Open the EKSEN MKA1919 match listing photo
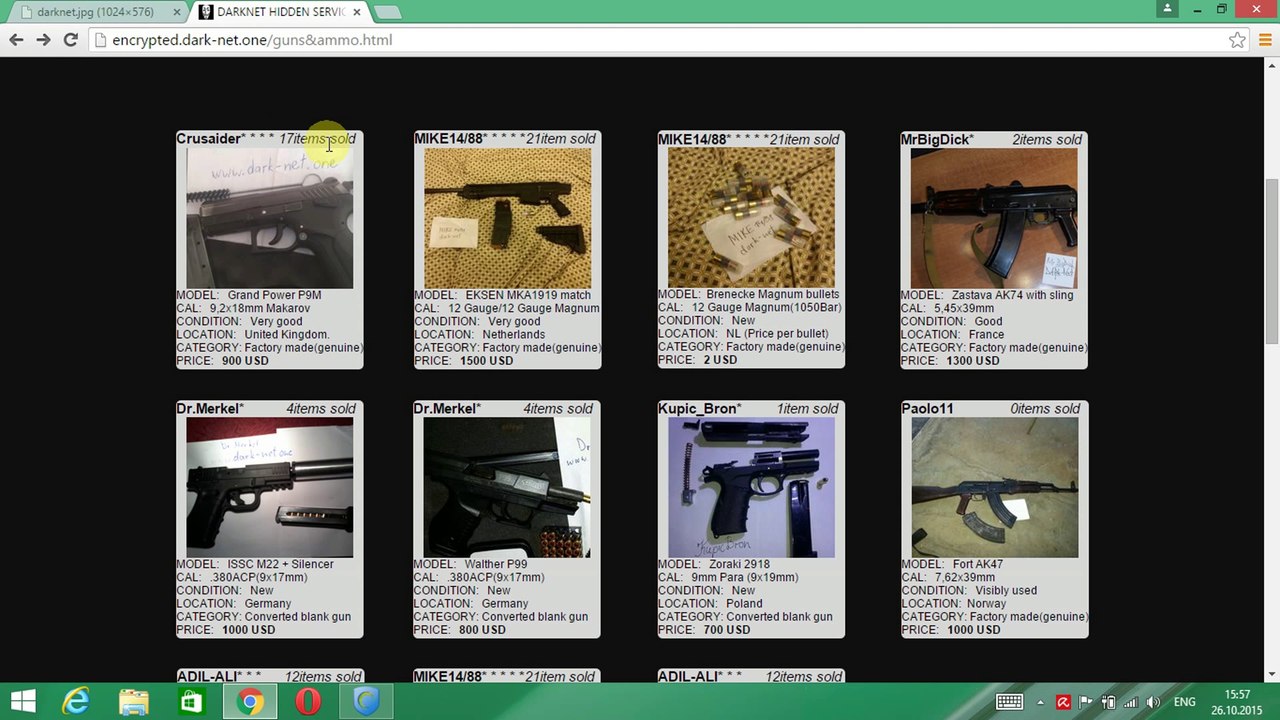This screenshot has width=1280, height=720. click(x=507, y=218)
